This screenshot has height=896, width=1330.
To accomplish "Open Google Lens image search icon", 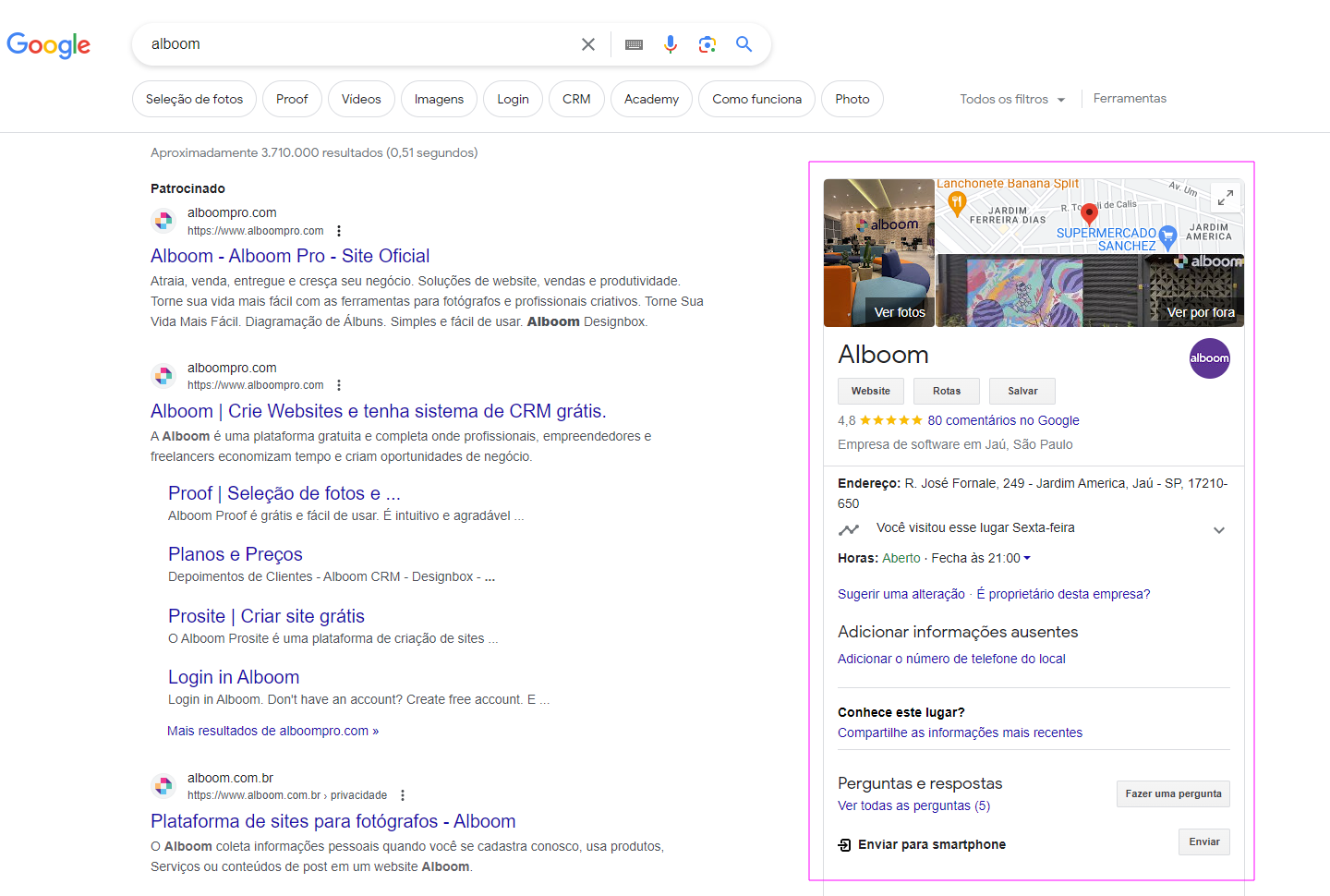I will pos(707,44).
